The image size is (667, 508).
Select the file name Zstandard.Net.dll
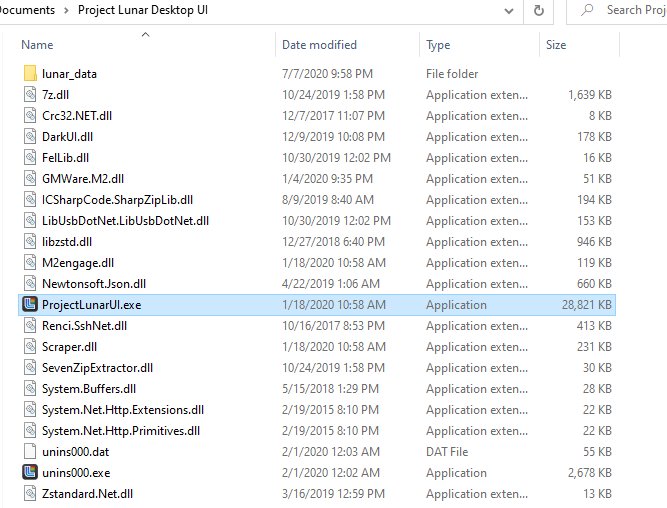[87, 494]
